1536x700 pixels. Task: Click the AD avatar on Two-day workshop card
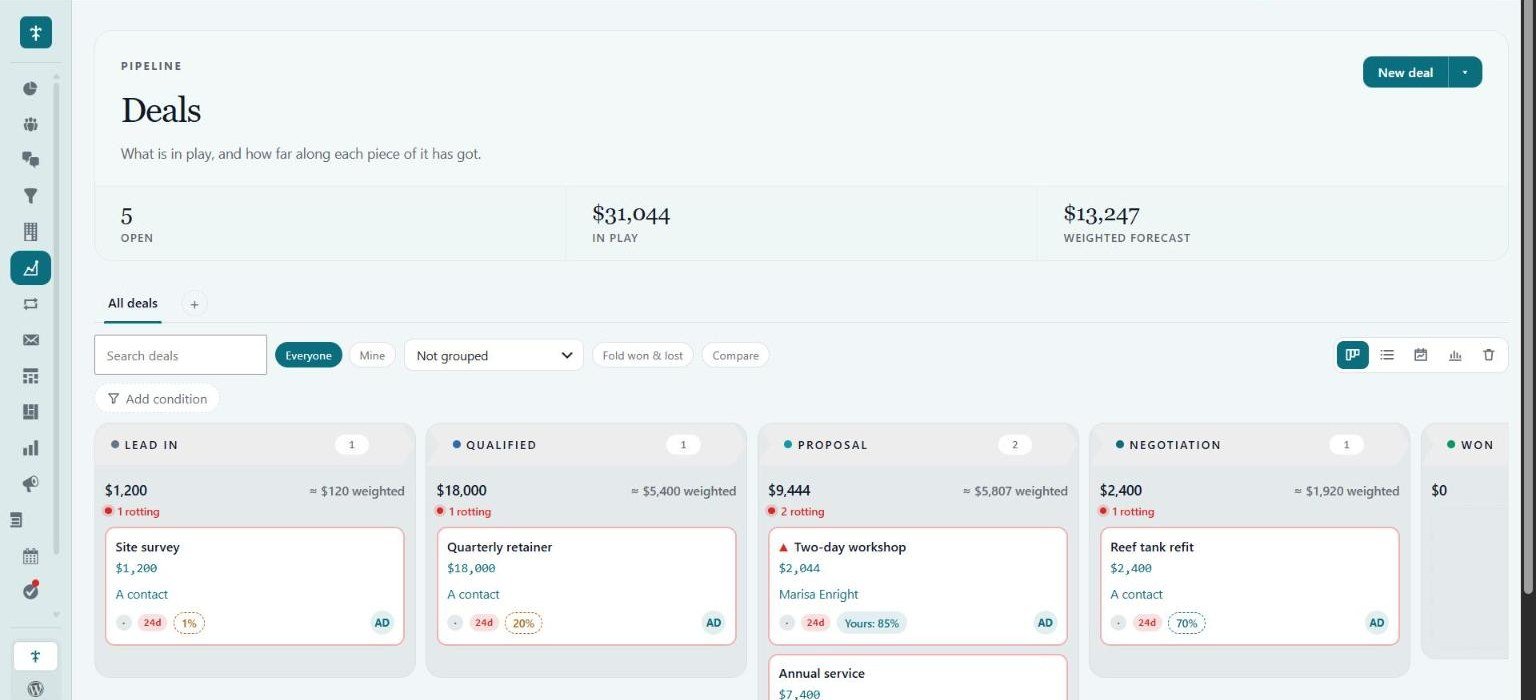coord(1045,623)
